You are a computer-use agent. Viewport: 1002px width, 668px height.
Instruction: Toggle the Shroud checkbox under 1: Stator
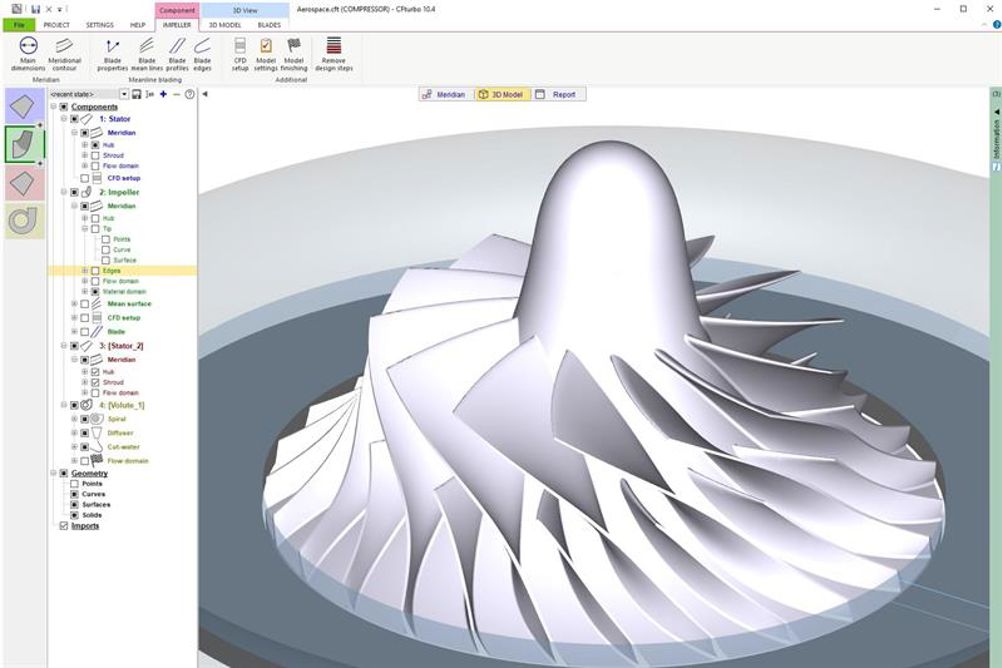tap(95, 155)
